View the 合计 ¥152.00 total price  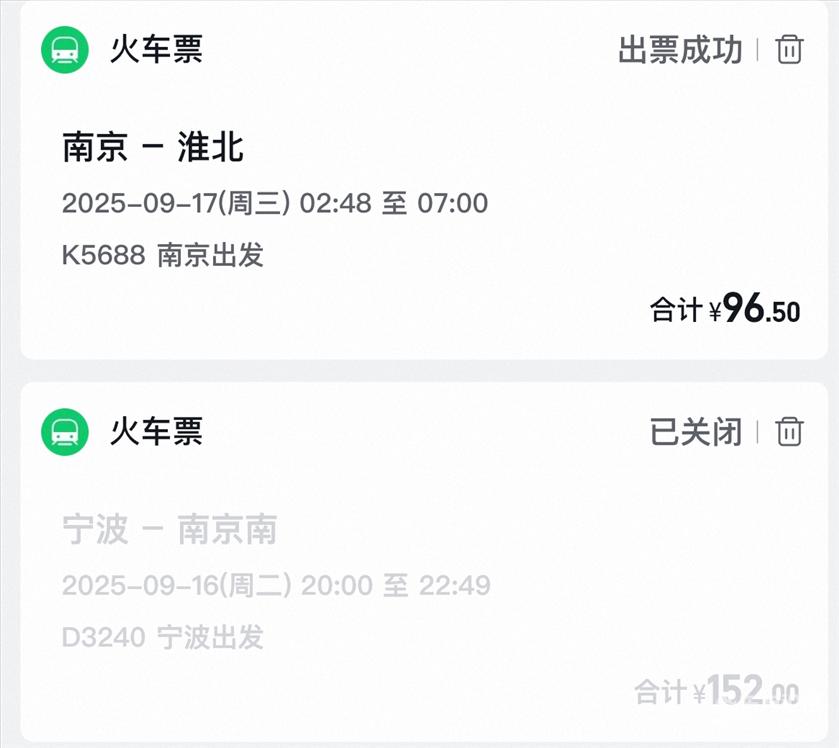[717, 690]
